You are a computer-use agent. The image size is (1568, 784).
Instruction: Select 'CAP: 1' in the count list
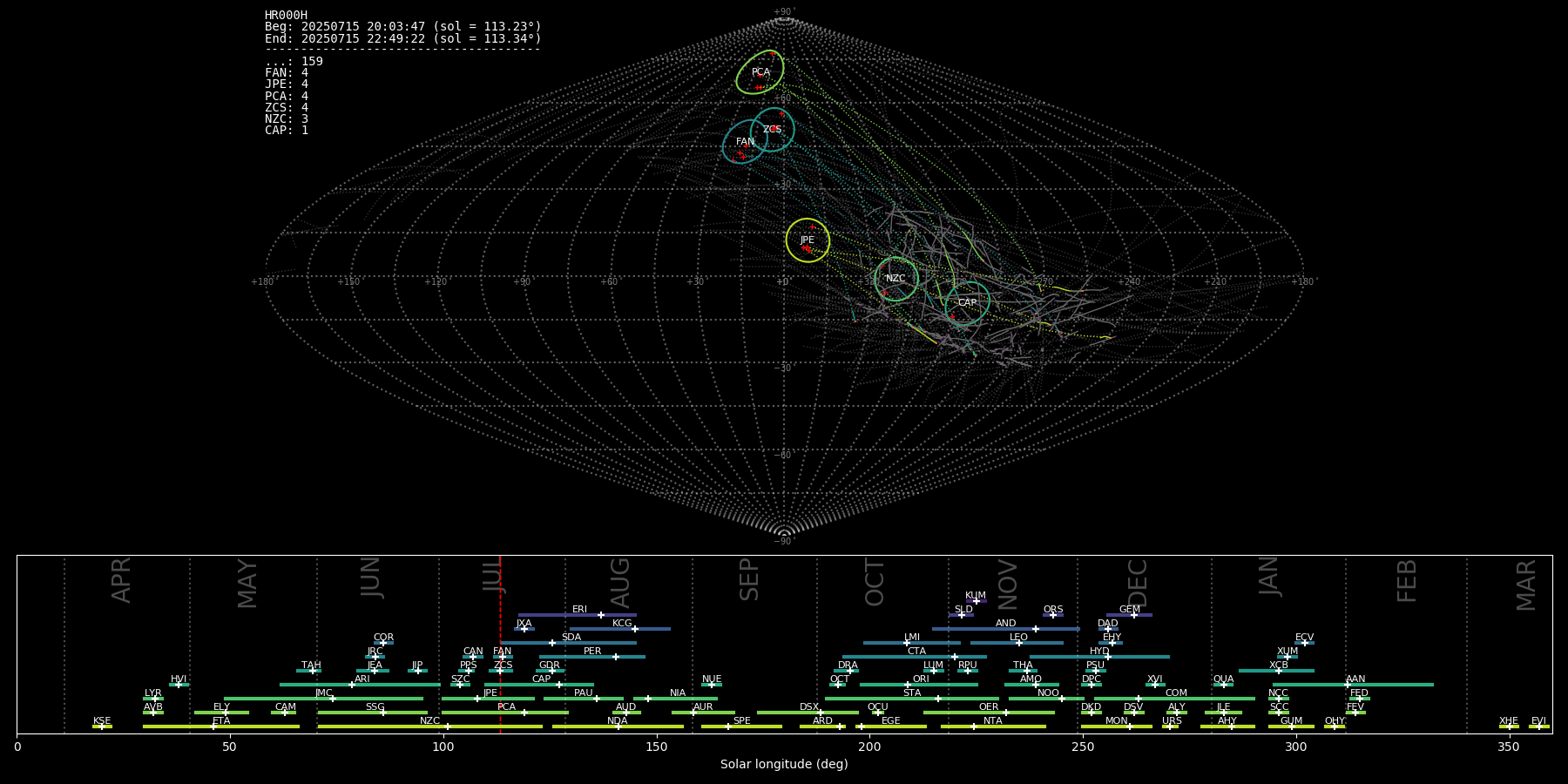pos(287,131)
